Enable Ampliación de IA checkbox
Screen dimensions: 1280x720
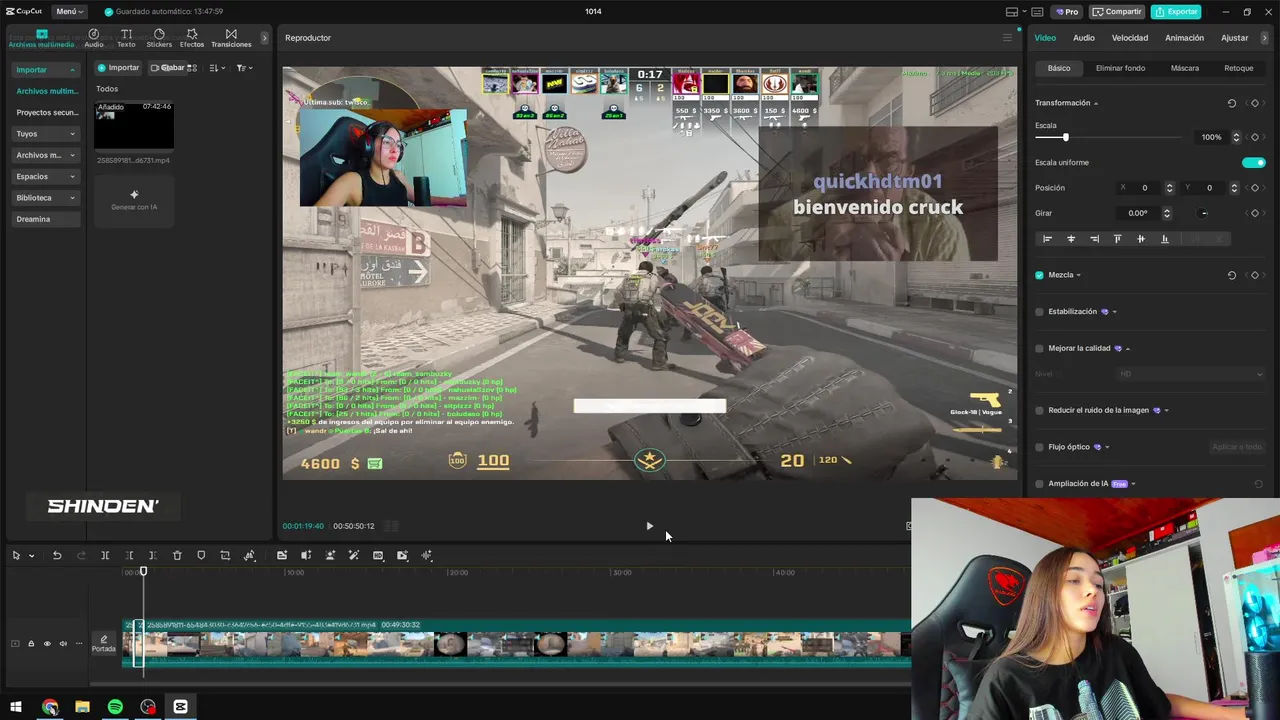click(x=1039, y=484)
